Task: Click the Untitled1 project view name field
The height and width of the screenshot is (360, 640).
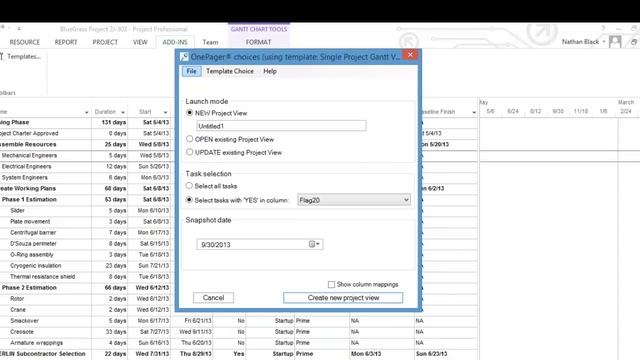Action: pyautogui.click(x=281, y=126)
